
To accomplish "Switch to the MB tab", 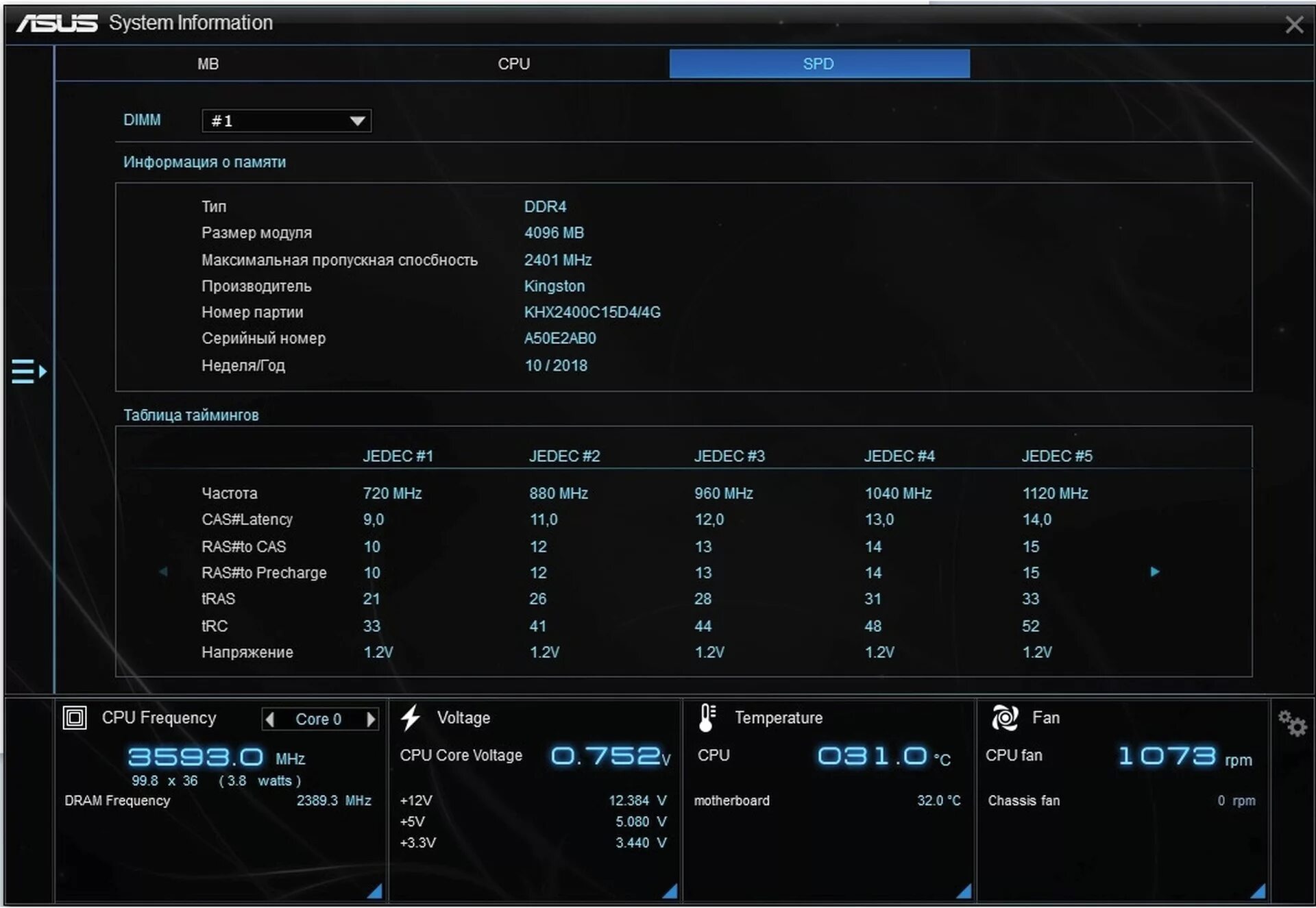I will click(208, 64).
